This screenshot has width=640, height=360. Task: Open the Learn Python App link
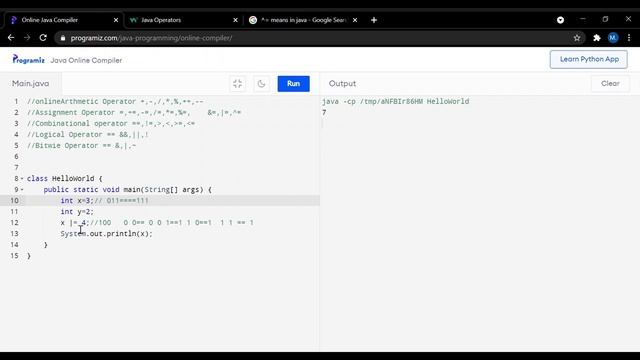coord(589,60)
